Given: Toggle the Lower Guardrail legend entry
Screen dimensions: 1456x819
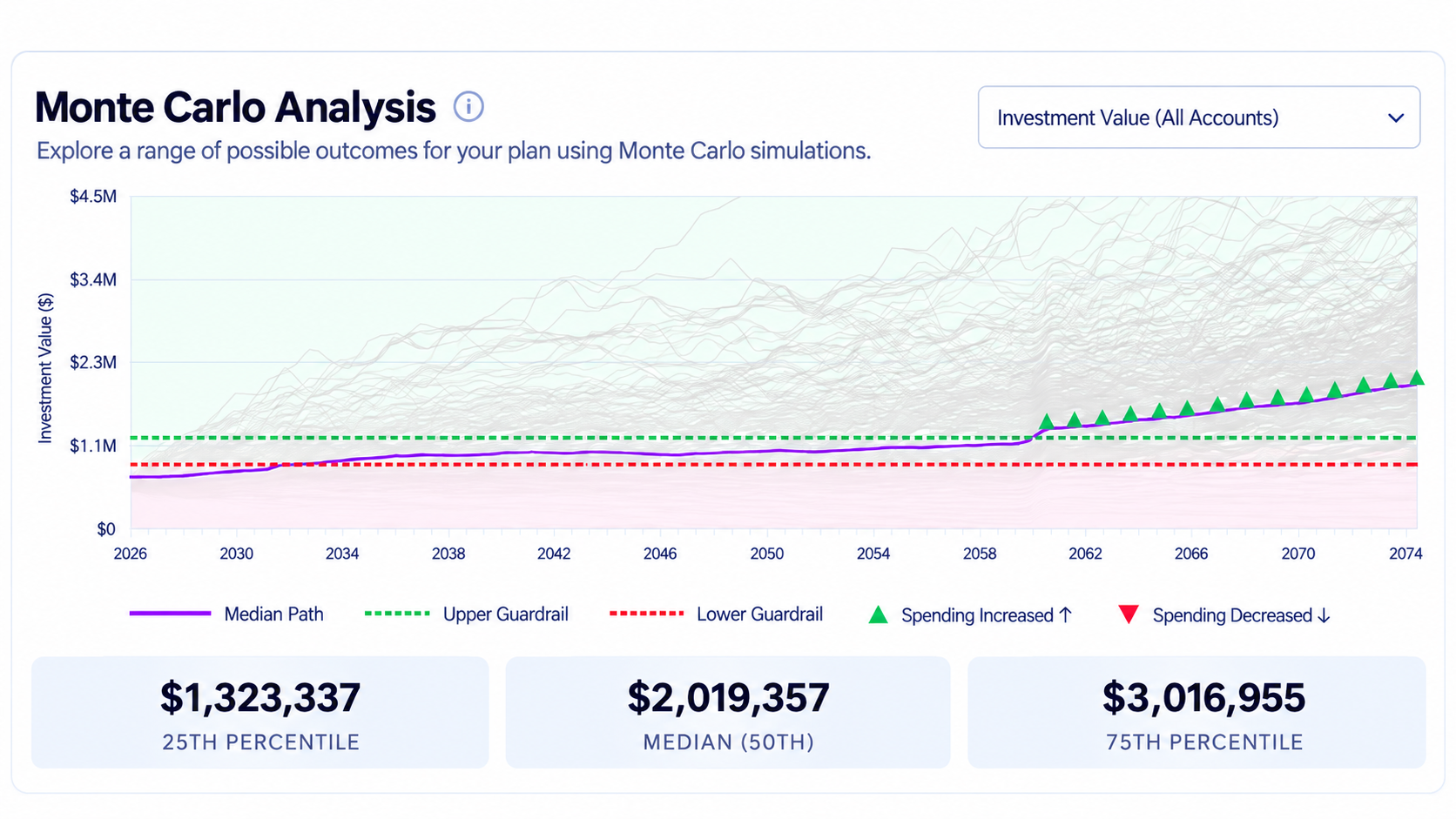Looking at the screenshot, I should click(x=716, y=614).
